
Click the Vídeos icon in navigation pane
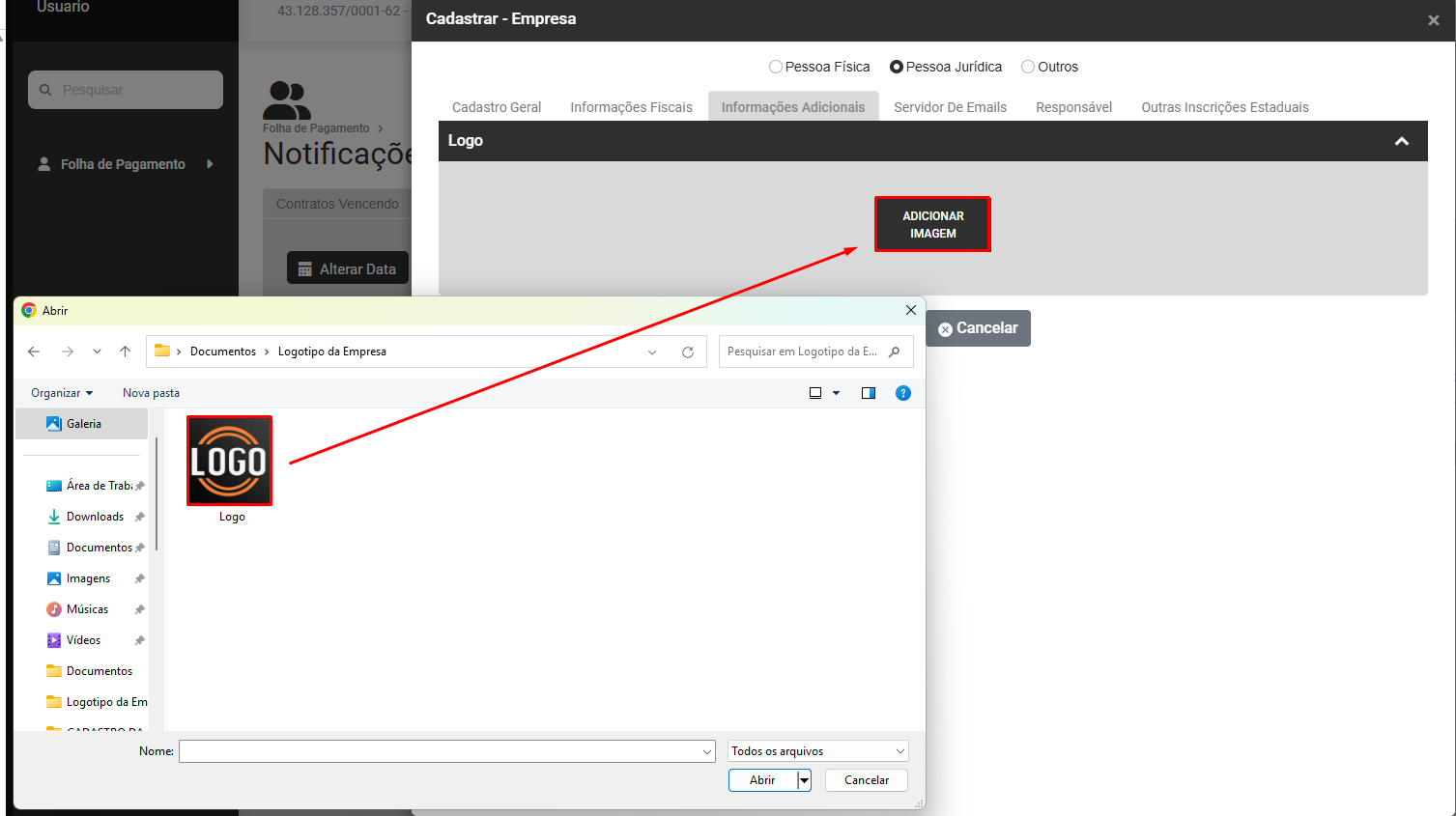coord(54,640)
